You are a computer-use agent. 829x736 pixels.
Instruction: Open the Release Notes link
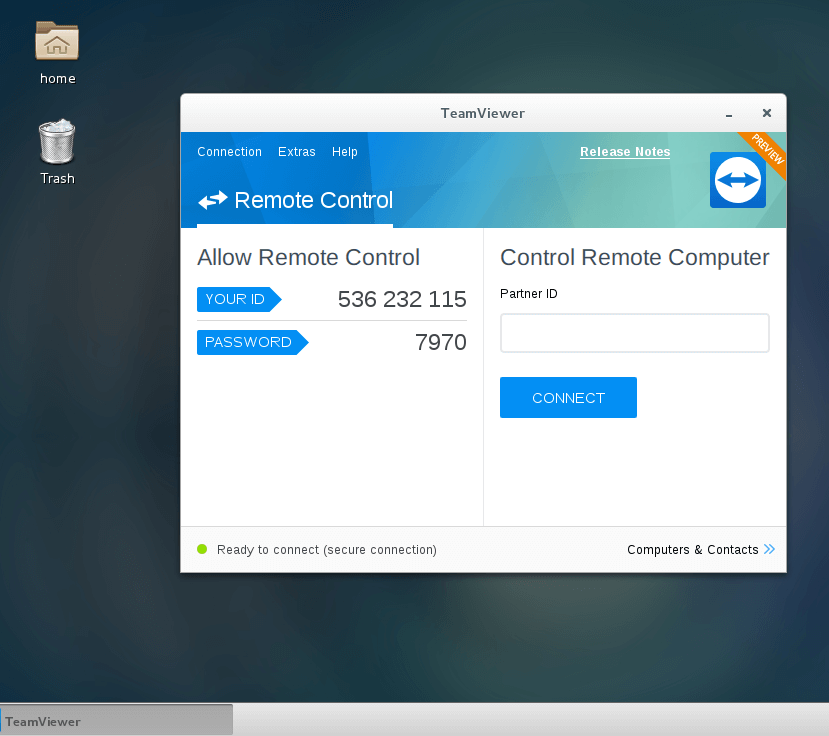pyautogui.click(x=625, y=152)
